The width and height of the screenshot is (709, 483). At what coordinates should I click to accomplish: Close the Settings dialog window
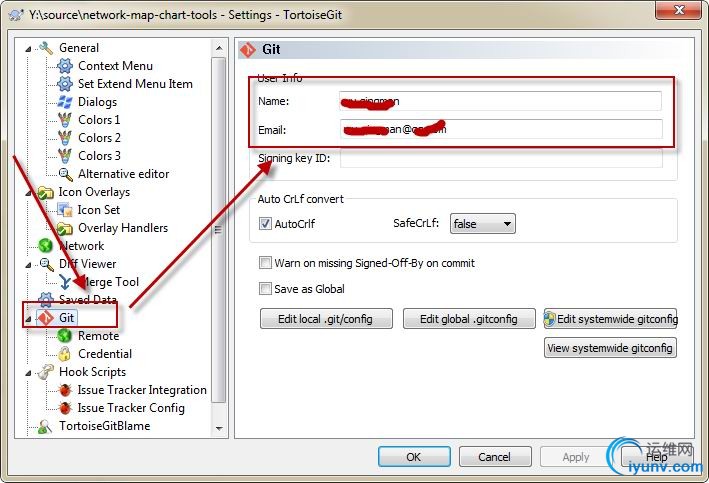point(678,10)
